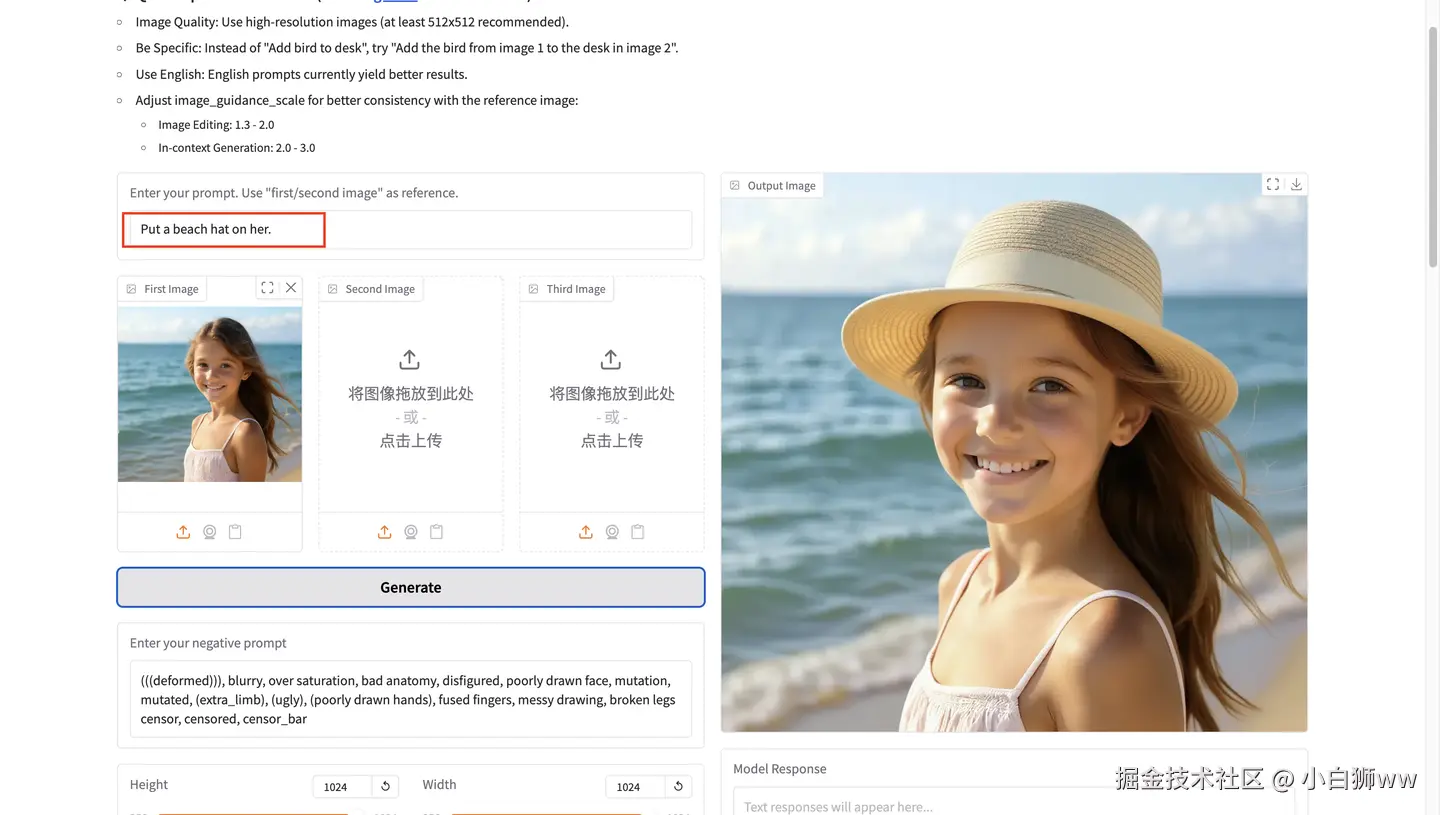The width and height of the screenshot is (1440, 815).
Task: Click the 'Adjust image_guidance_scale' tip line
Action: 357,100
